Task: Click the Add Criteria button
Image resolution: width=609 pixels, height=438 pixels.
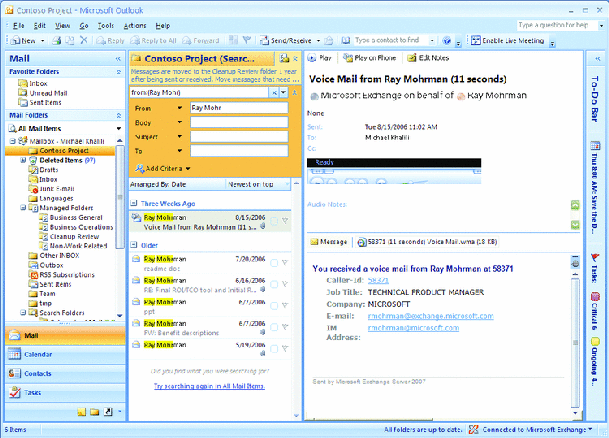Action: (x=162, y=169)
